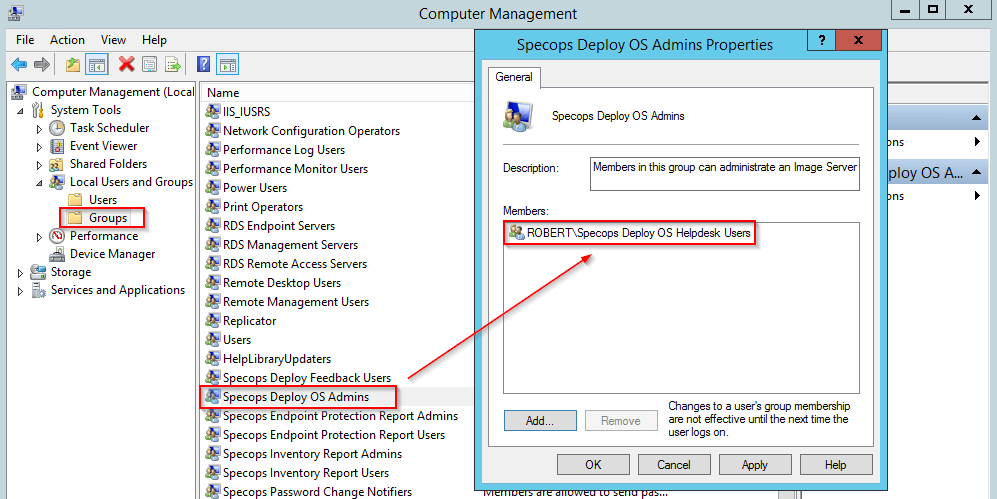The image size is (997, 499).
Task: Expand the Task Scheduler node
Action: click(39, 129)
